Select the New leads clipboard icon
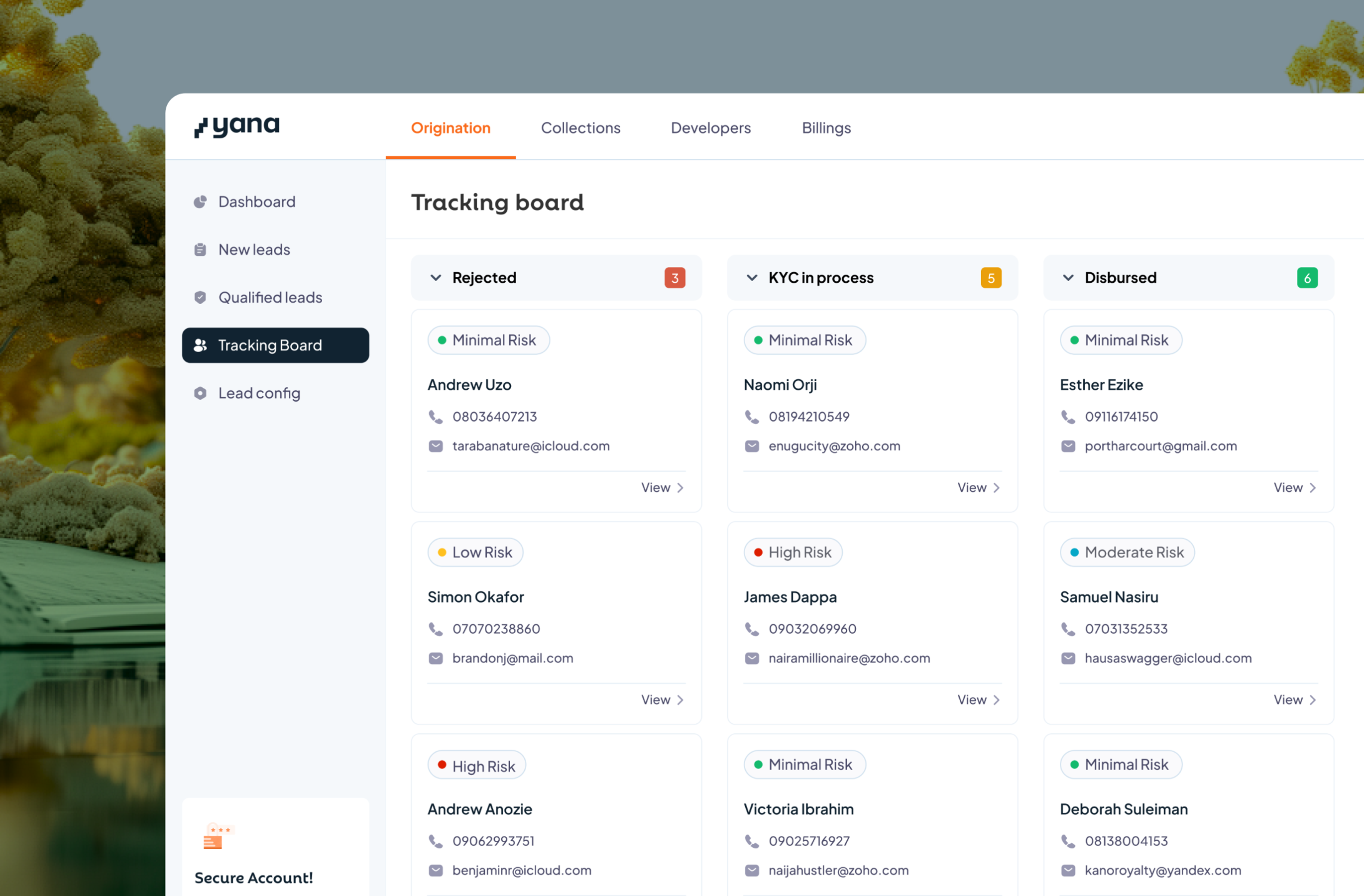 point(200,250)
